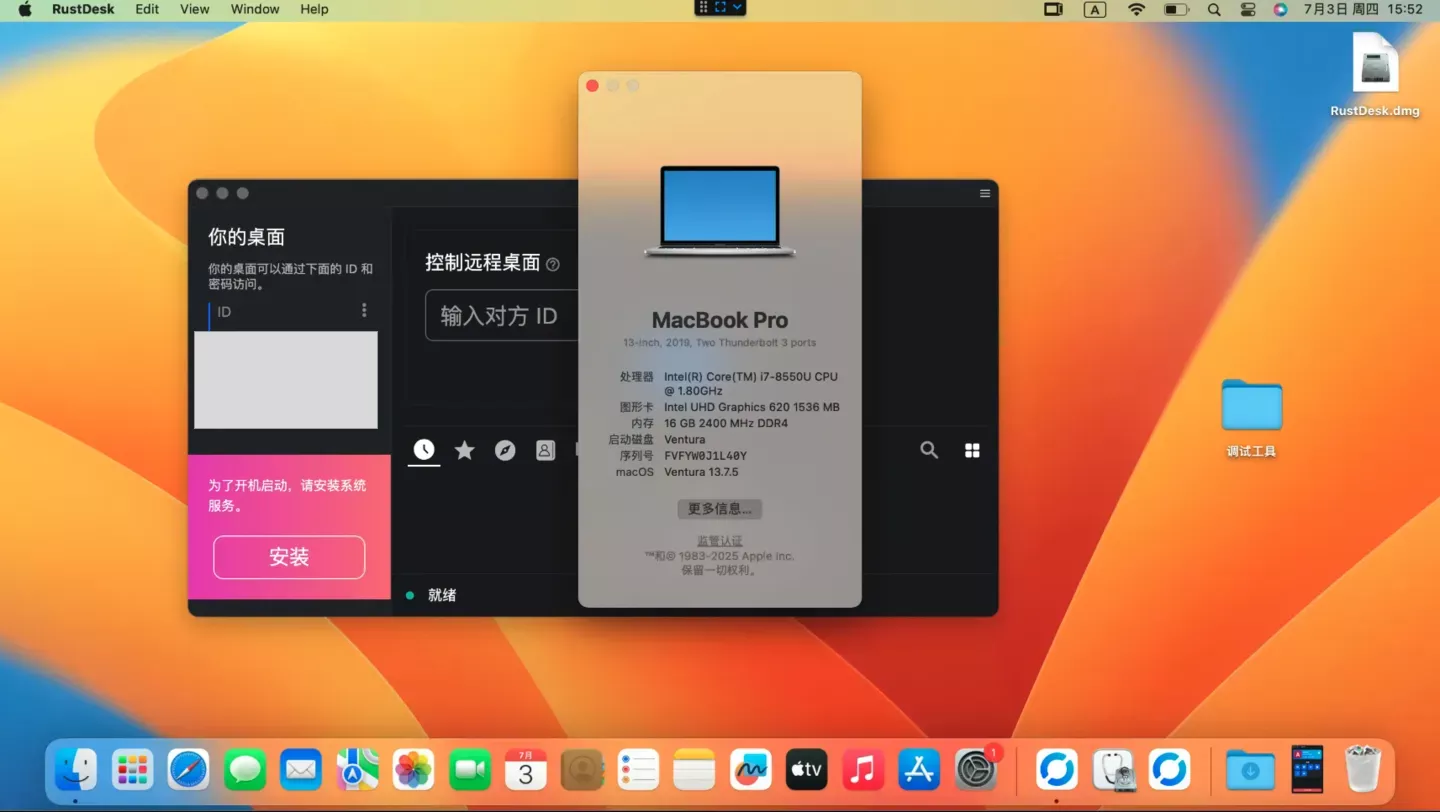Viewport: 1440px width, 812px height.
Task: Click the screen capture control in menu bar center
Action: (720, 8)
